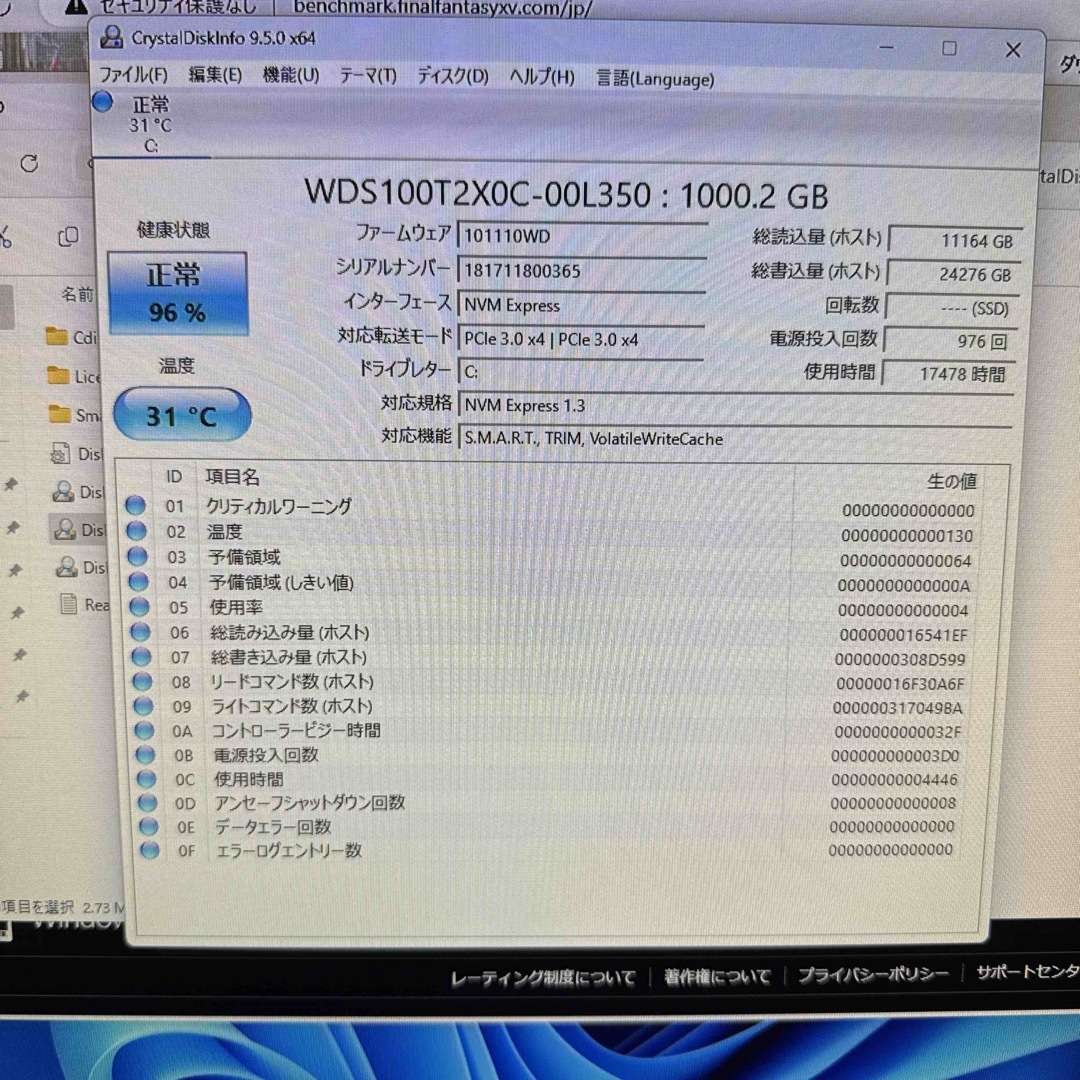This screenshot has height=1080, width=1080.
Task: Open the ファイル(F) menu
Action: tap(133, 74)
